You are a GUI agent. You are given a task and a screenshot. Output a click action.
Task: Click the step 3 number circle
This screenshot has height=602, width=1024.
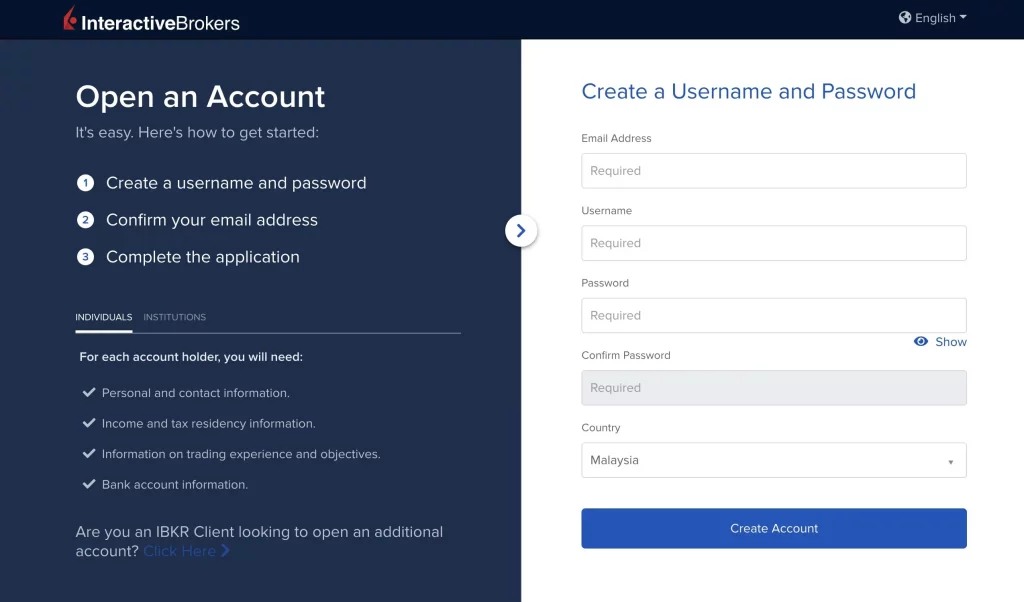point(86,257)
